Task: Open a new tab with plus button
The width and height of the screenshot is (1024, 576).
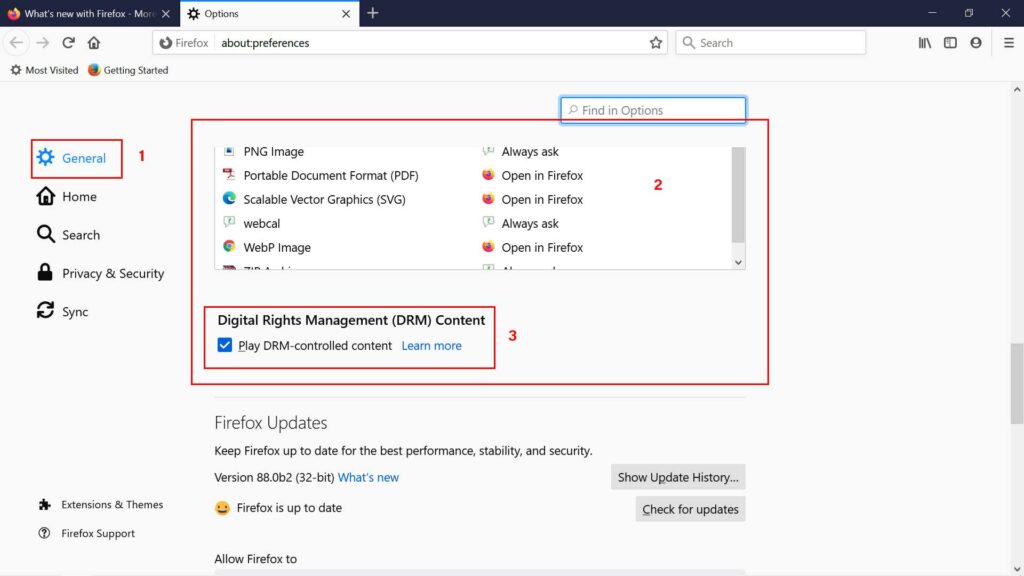Action: point(372,13)
